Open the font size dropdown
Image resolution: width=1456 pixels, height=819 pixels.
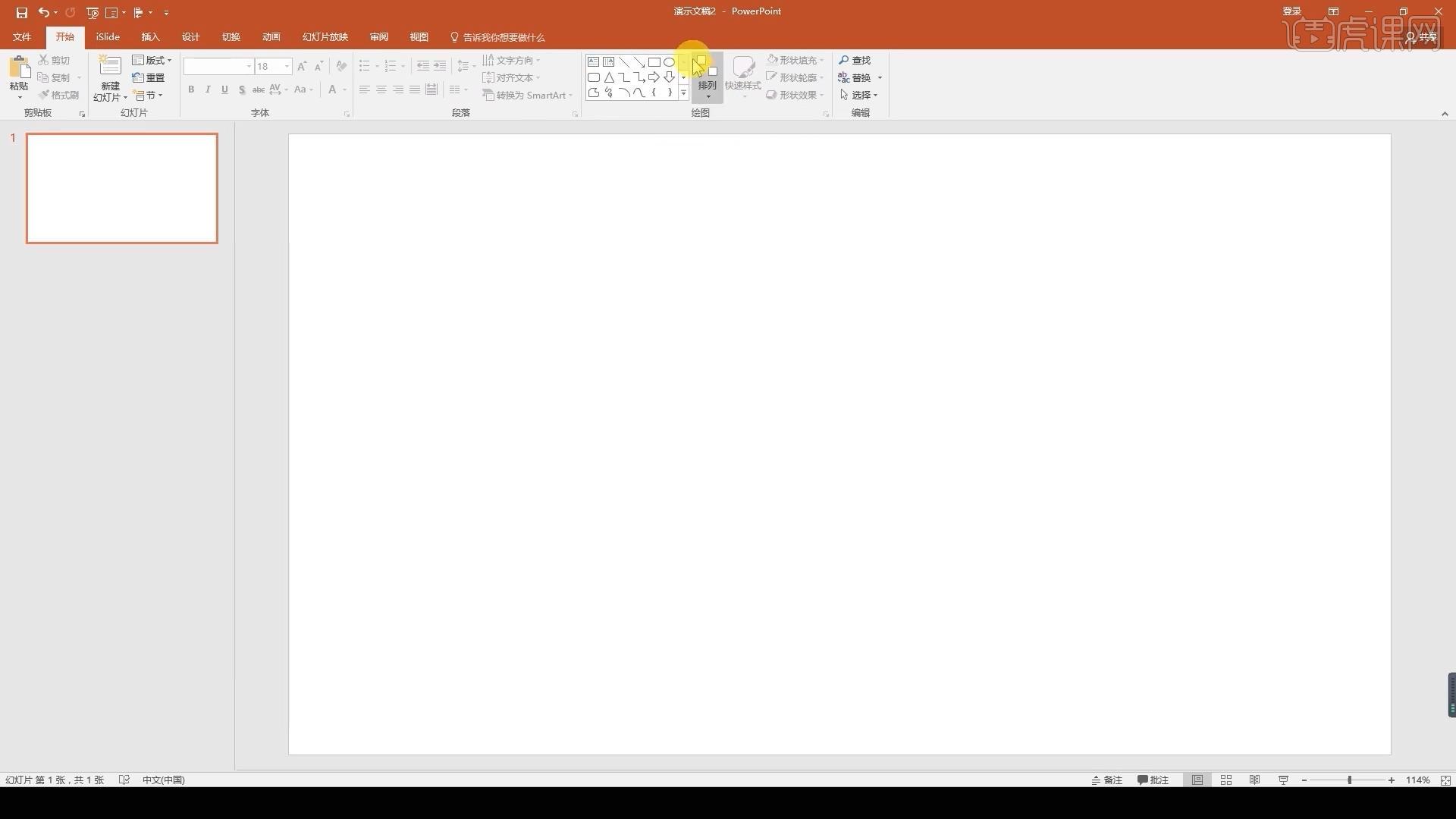click(287, 67)
